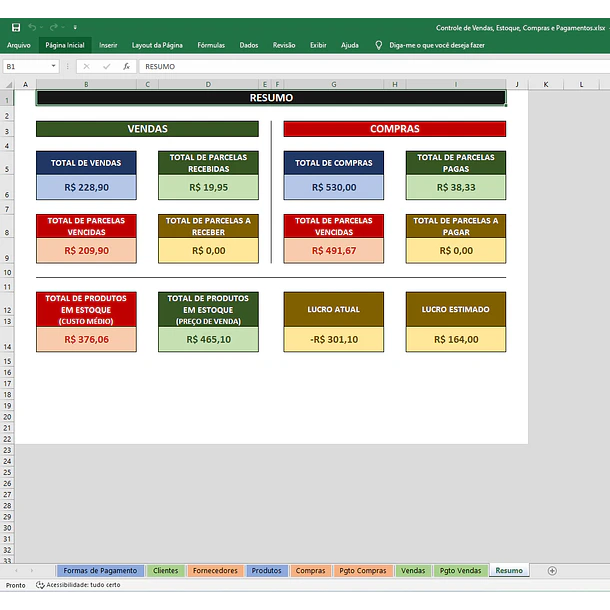Open the Fornecedores sheet tab
This screenshot has height=610, width=610.
tap(215, 570)
